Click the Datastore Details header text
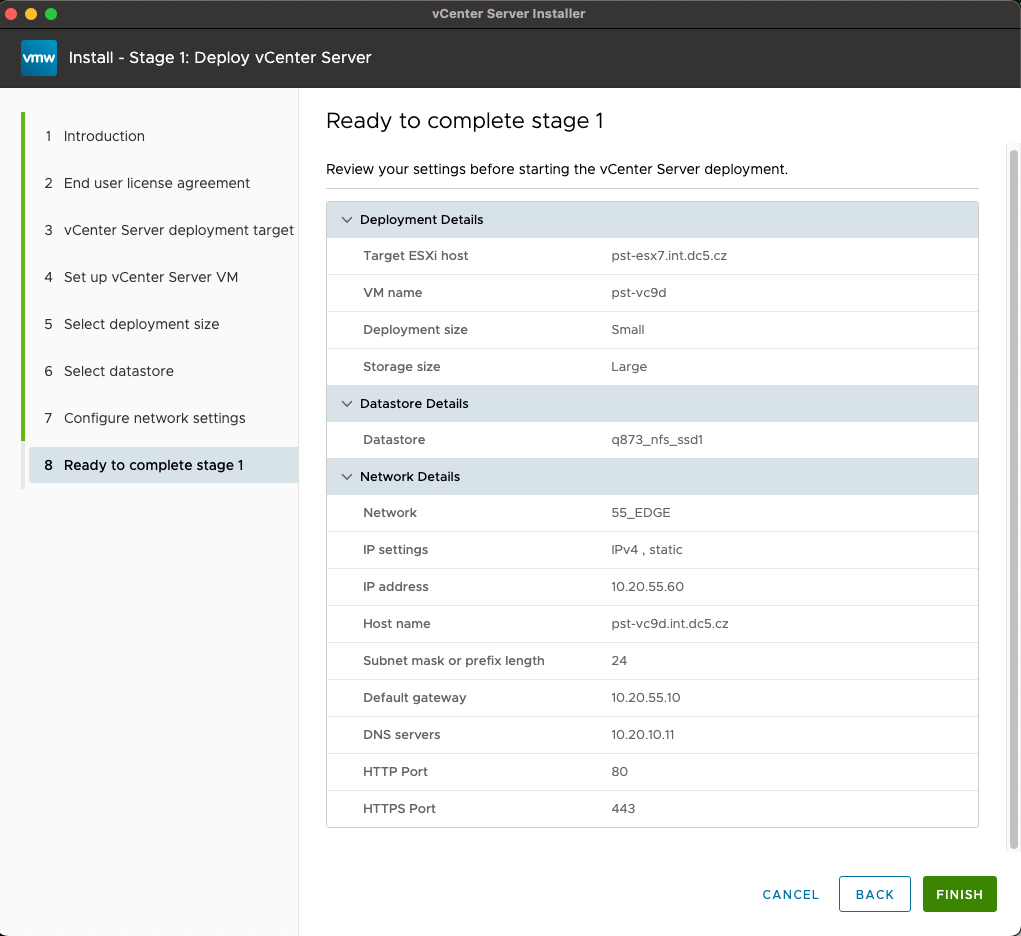Screen dimensions: 1021x936 click(414, 404)
